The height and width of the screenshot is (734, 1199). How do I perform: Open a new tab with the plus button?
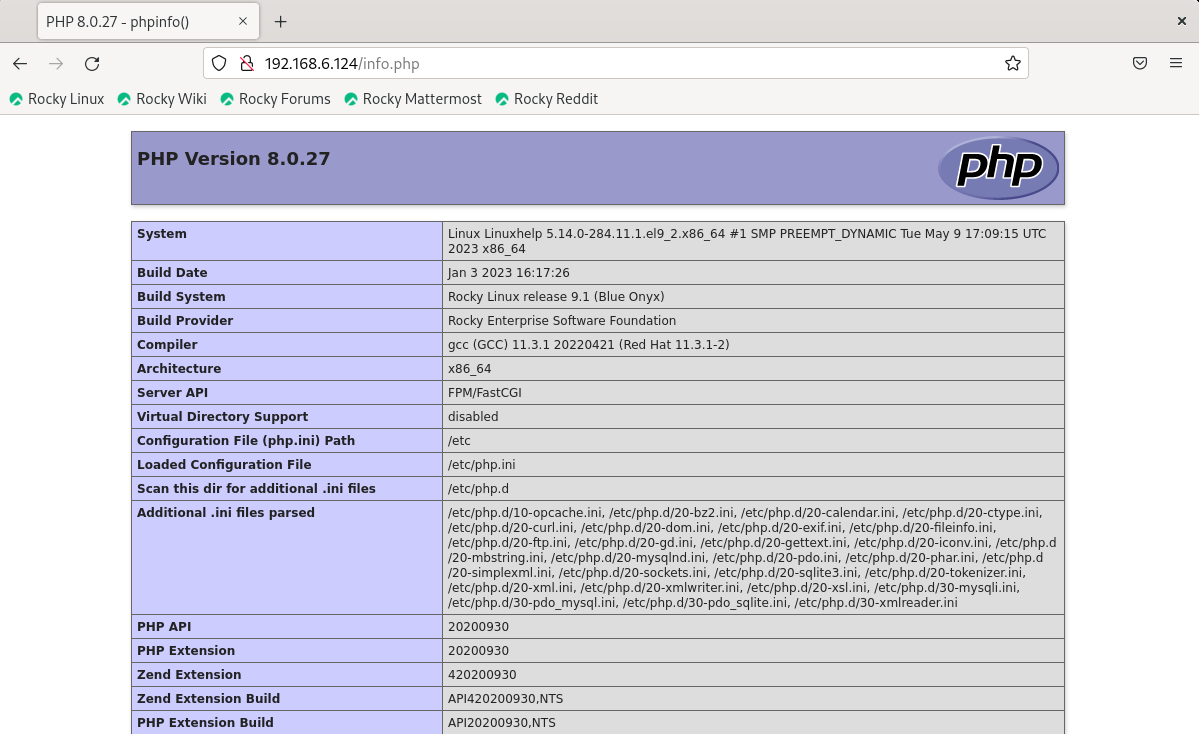click(x=281, y=21)
